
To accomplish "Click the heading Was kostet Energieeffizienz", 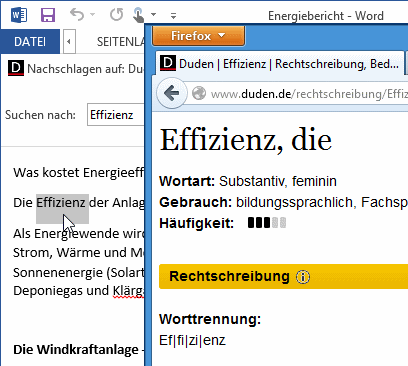I will (79, 173).
